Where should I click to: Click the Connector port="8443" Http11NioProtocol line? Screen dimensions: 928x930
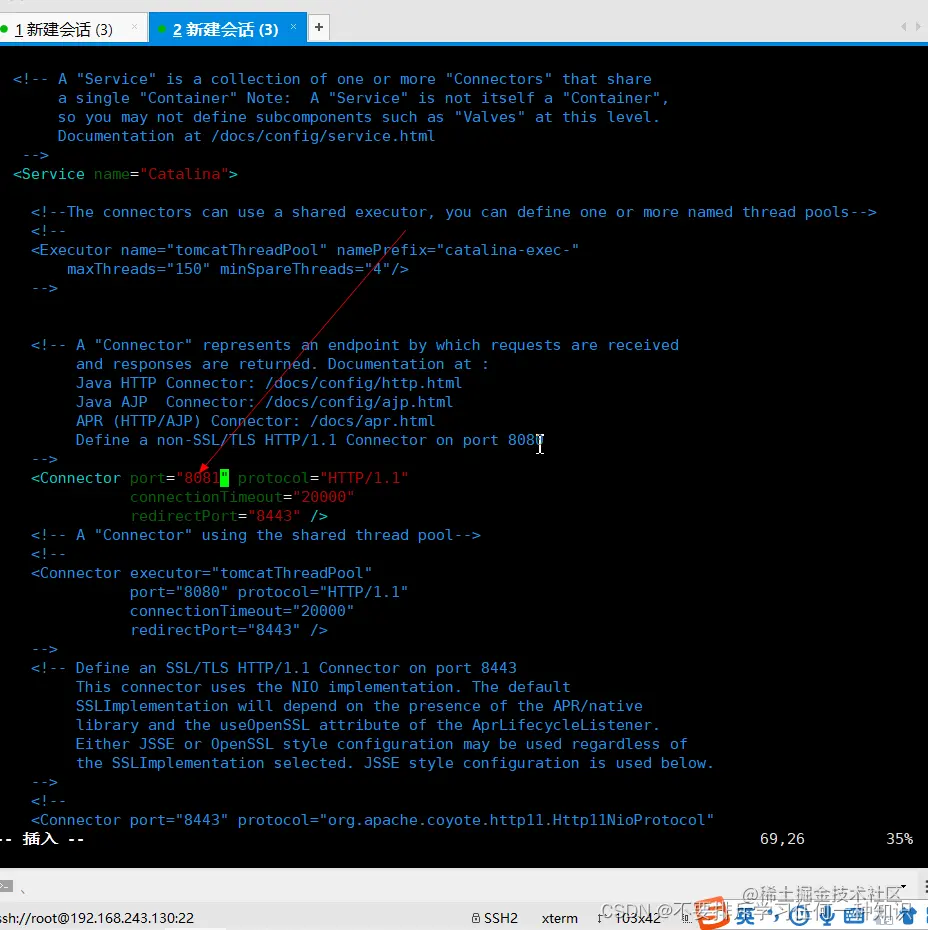[372, 820]
